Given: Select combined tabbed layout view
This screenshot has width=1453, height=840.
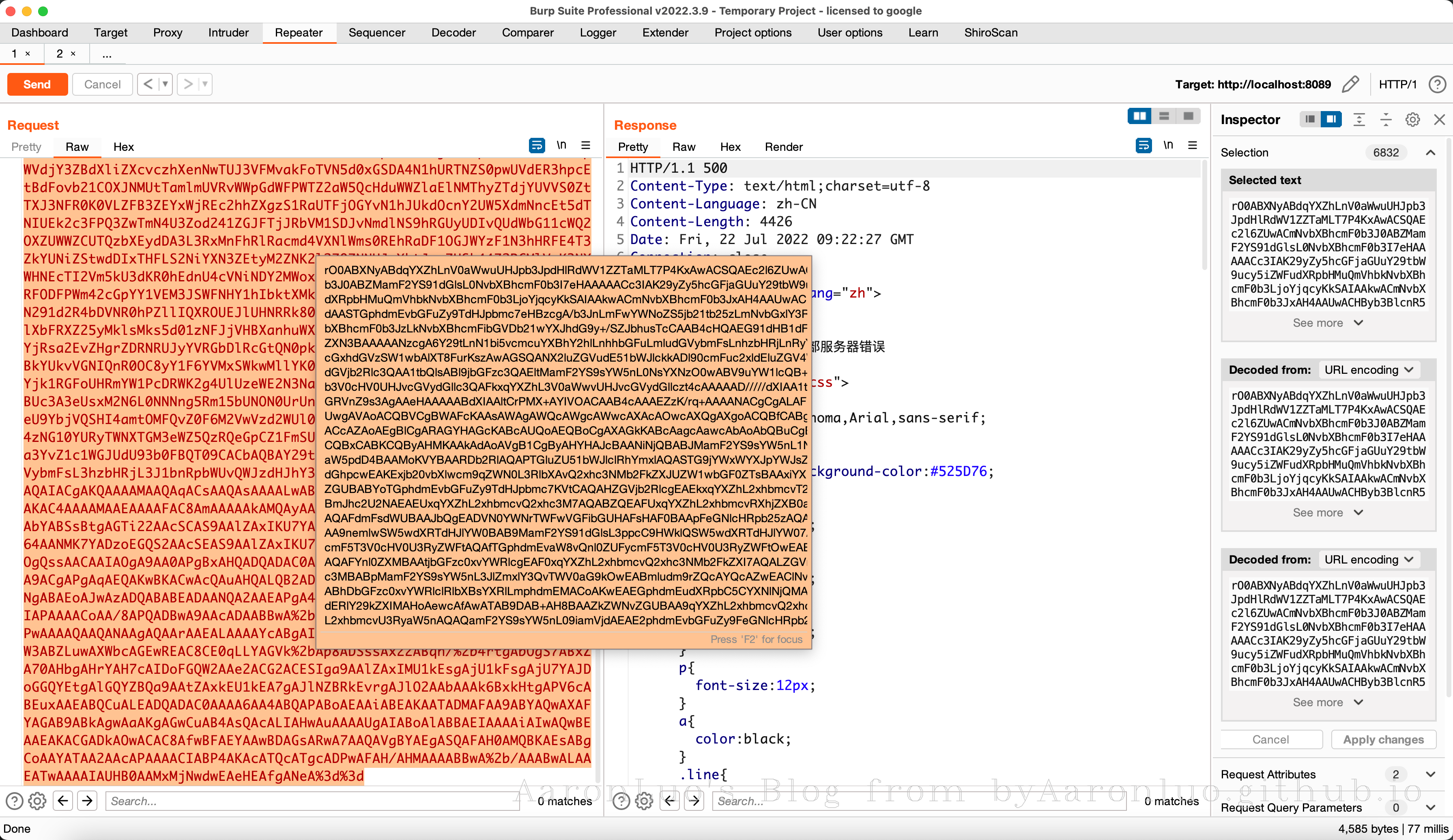Looking at the screenshot, I should (1188, 116).
